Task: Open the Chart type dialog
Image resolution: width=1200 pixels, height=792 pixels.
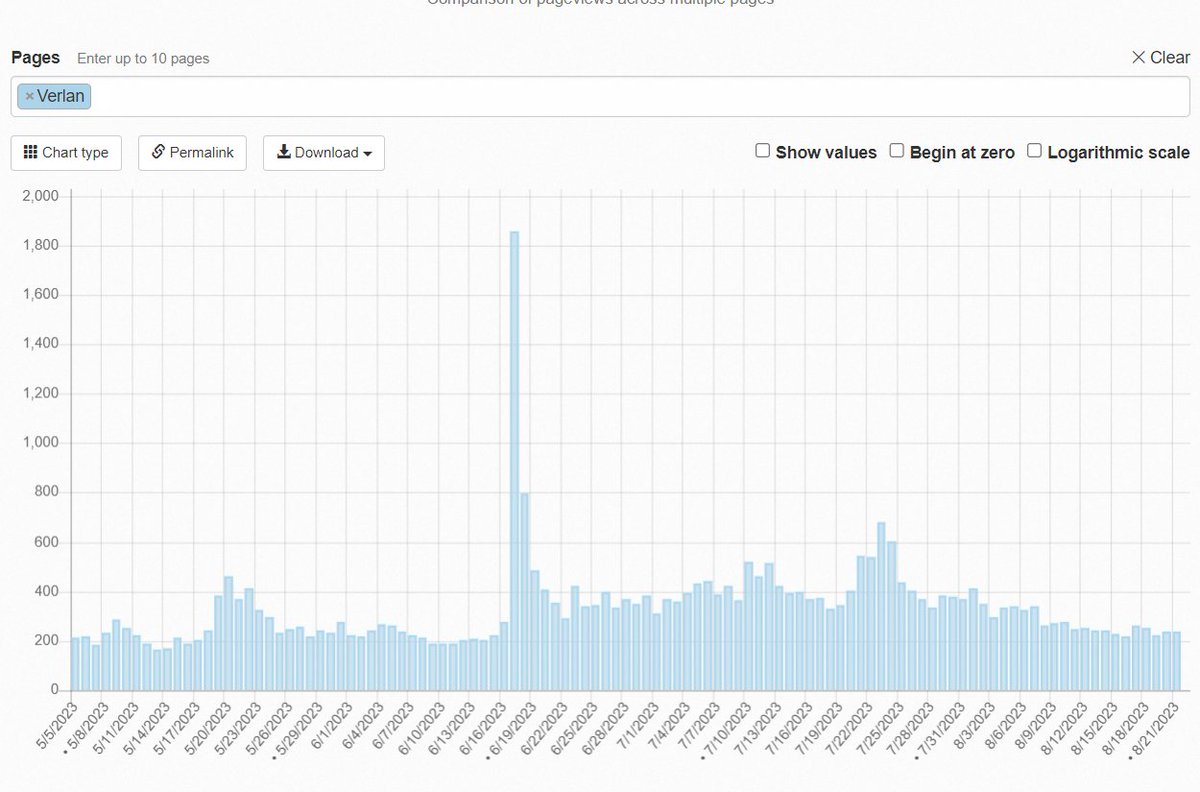Action: pos(66,153)
